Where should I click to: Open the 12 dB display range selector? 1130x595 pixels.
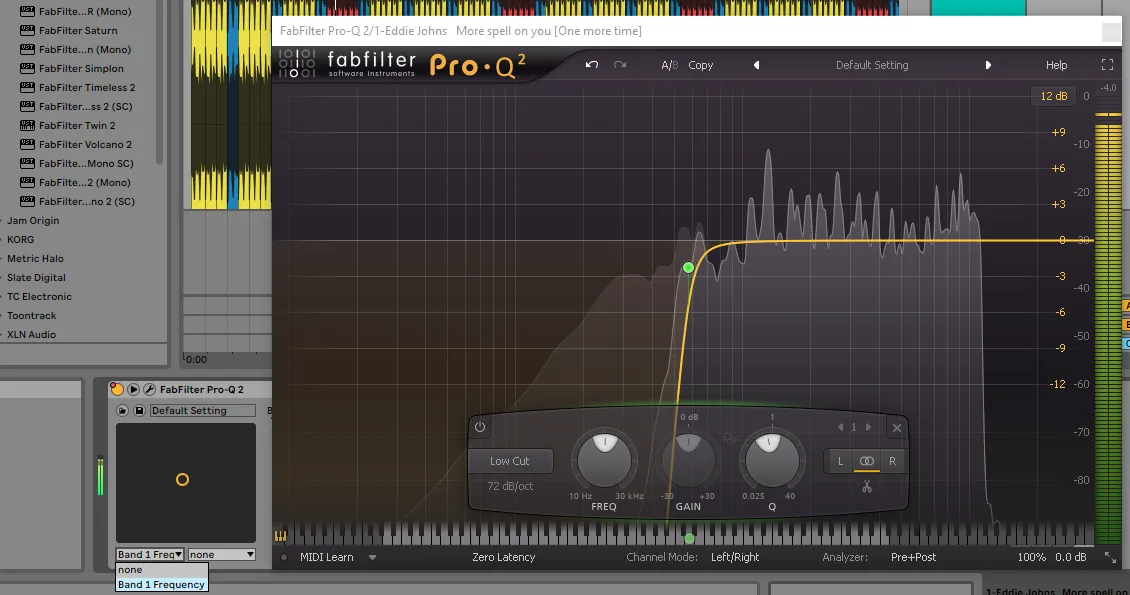point(1054,96)
